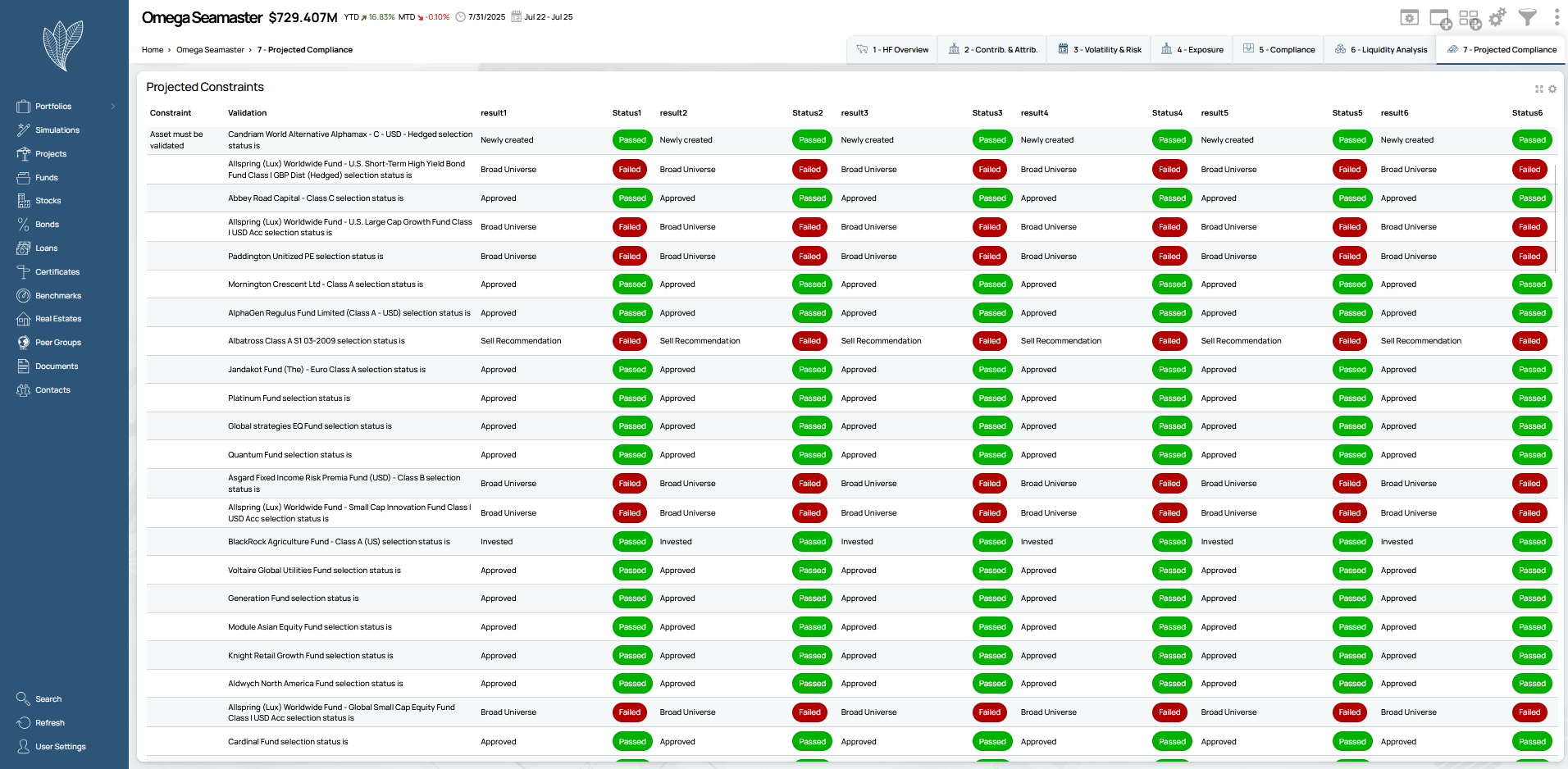Open User Settings in the sidebar
Image resolution: width=1568 pixels, height=769 pixels.
click(x=60, y=747)
